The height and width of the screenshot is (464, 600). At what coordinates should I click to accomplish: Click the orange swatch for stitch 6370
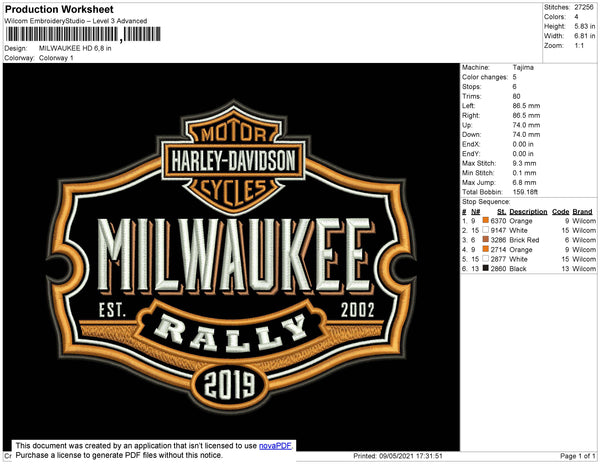[486, 220]
